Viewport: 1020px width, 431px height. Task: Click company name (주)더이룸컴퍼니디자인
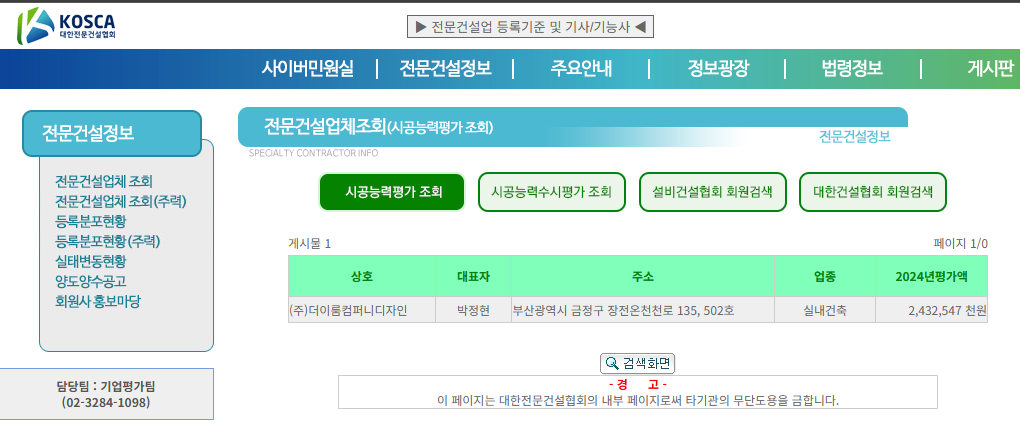click(348, 310)
